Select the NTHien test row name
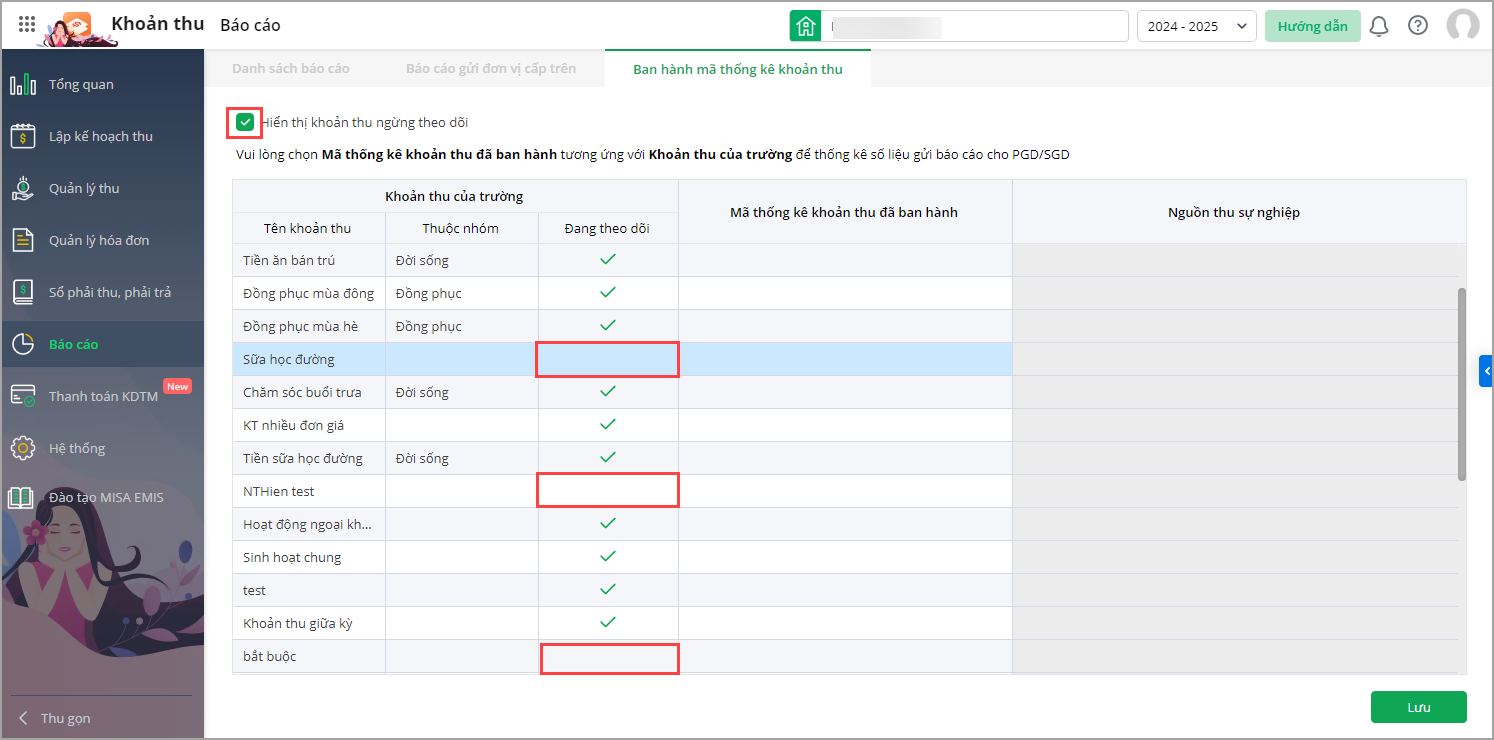 tap(279, 492)
